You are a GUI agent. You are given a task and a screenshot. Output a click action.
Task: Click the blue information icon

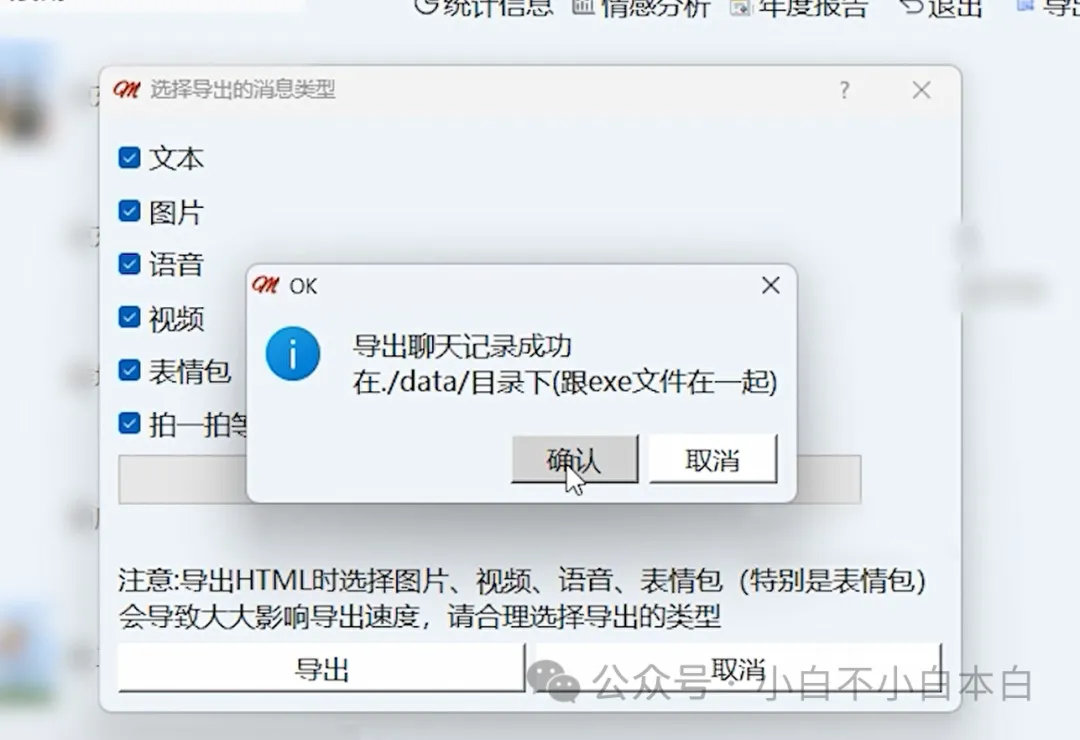click(293, 353)
